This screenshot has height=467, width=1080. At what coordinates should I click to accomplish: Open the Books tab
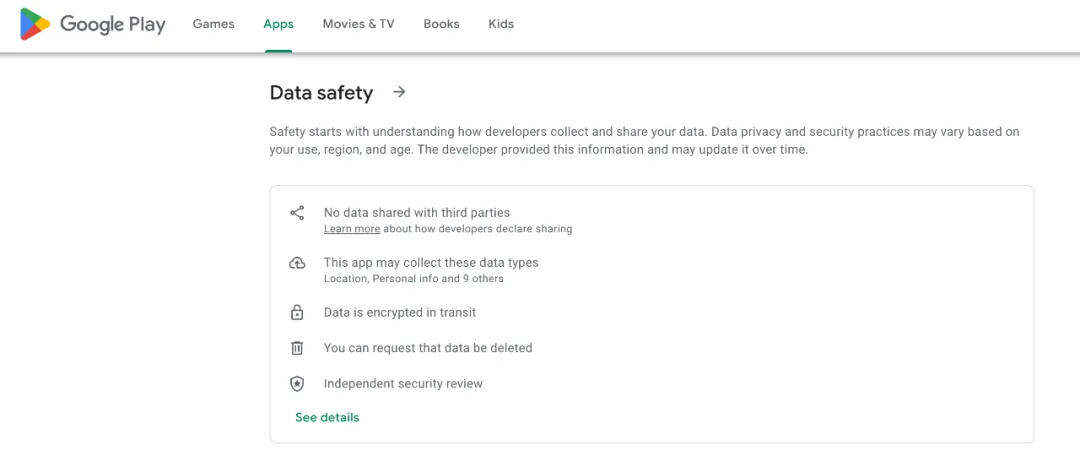tap(442, 24)
